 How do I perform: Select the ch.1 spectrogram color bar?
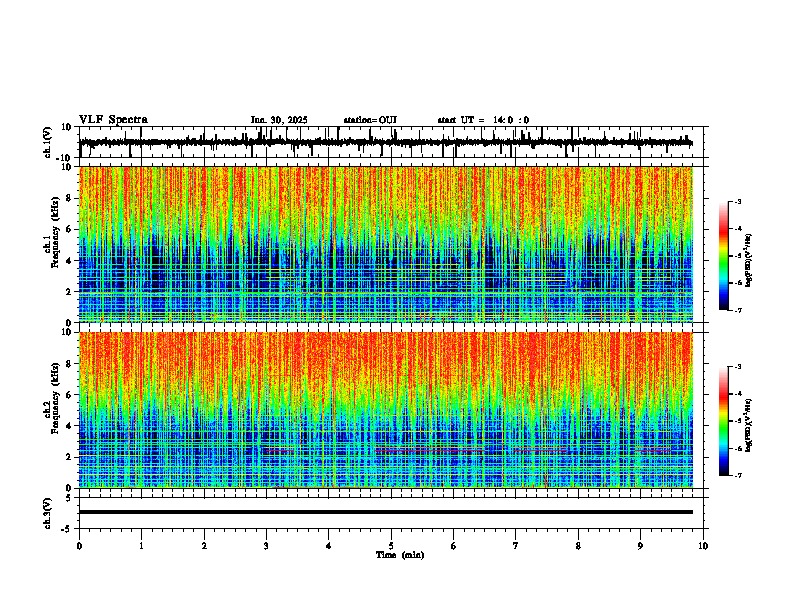point(723,256)
